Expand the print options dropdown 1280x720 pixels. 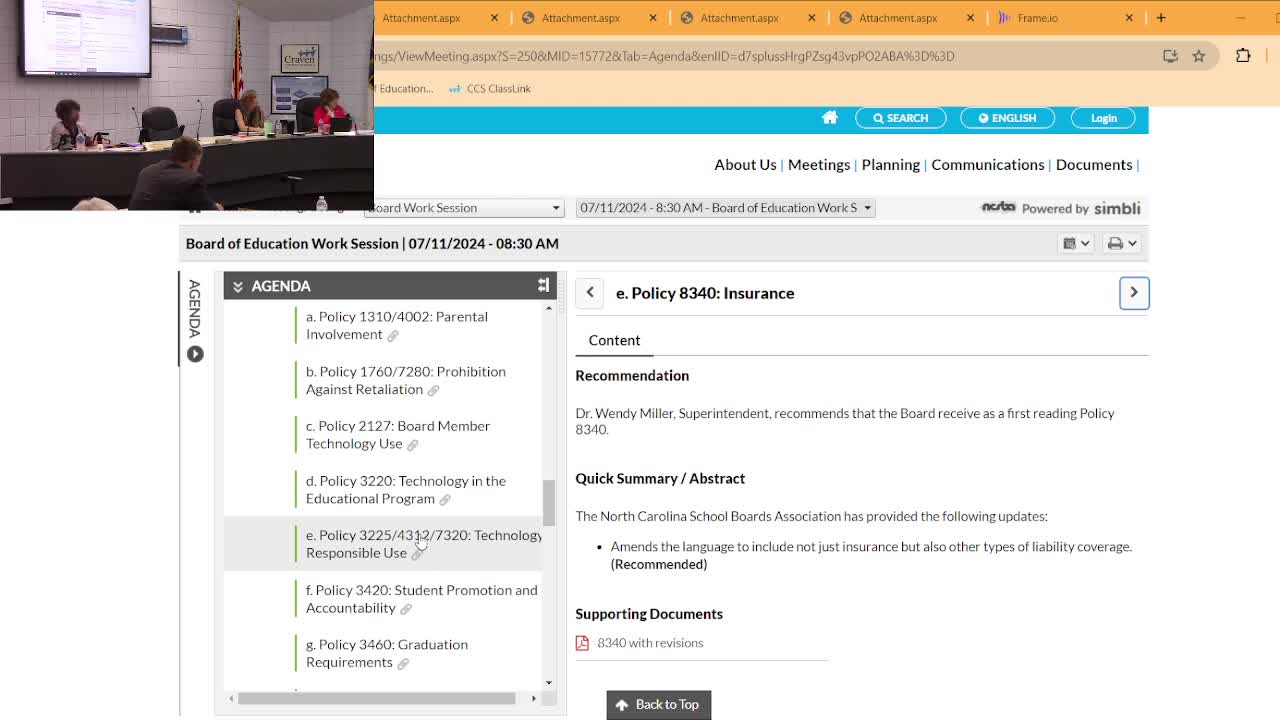tap(1122, 244)
